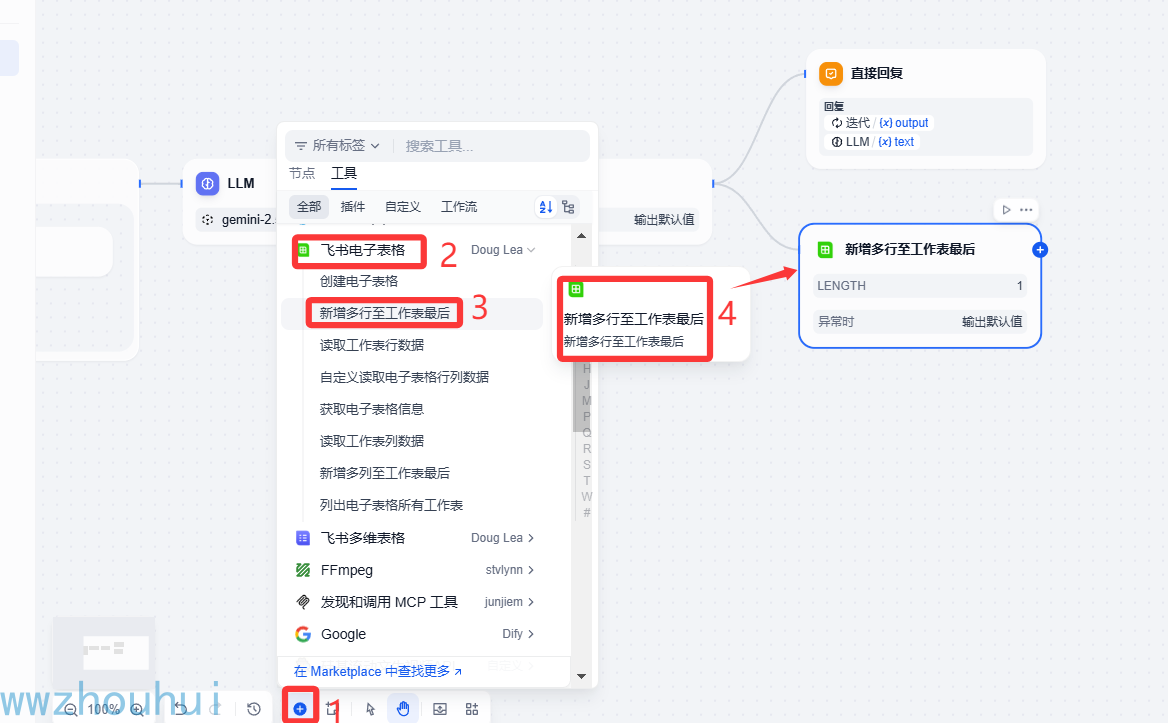Click the add node plus button in toolbar
Image resolution: width=1168 pixels, height=723 pixels.
point(299,709)
